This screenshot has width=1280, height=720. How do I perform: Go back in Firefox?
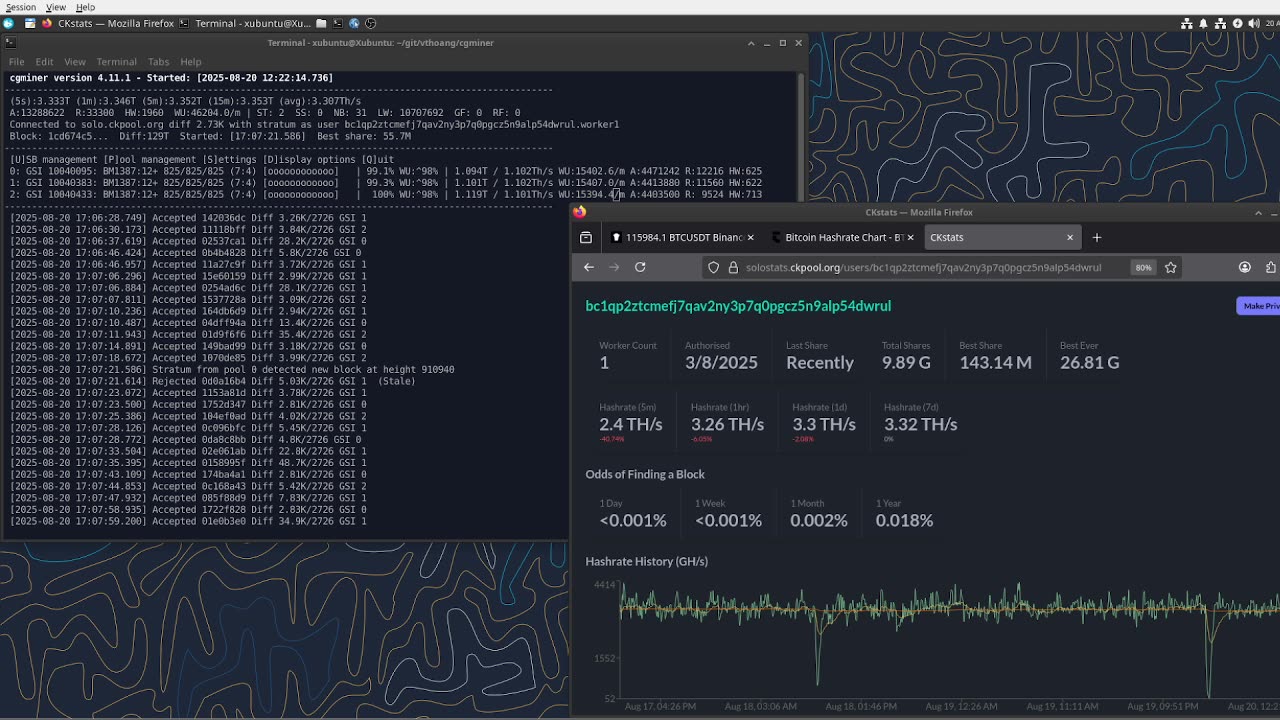[x=589, y=267]
